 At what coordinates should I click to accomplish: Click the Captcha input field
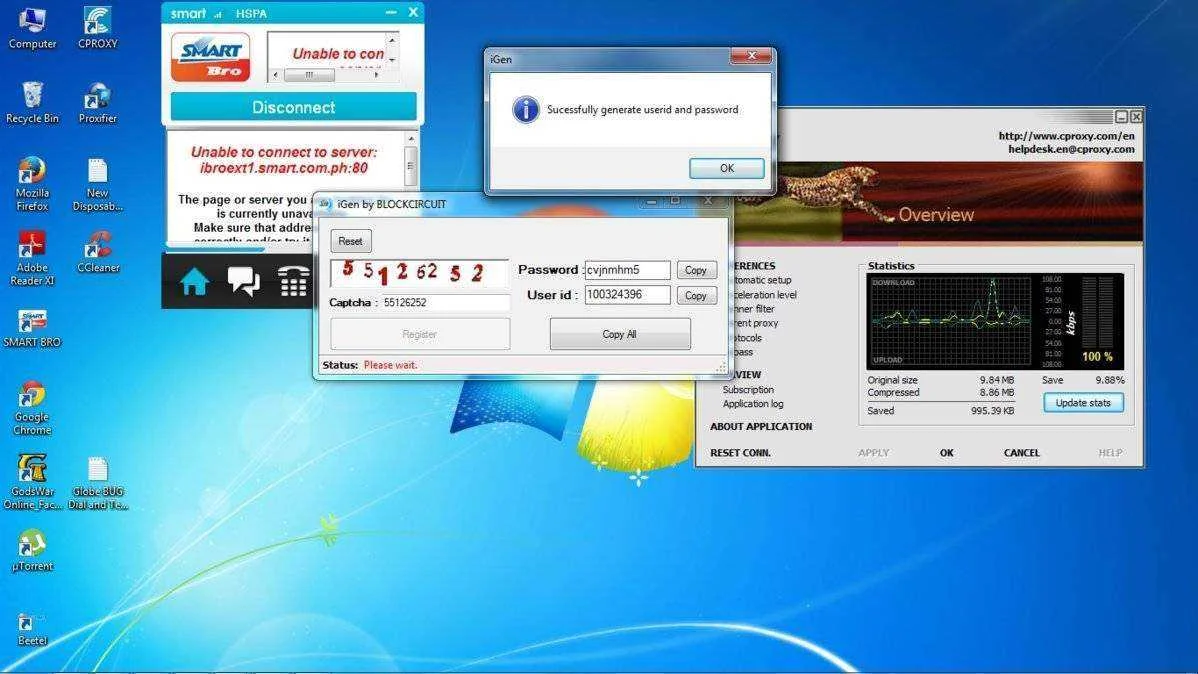(x=445, y=303)
